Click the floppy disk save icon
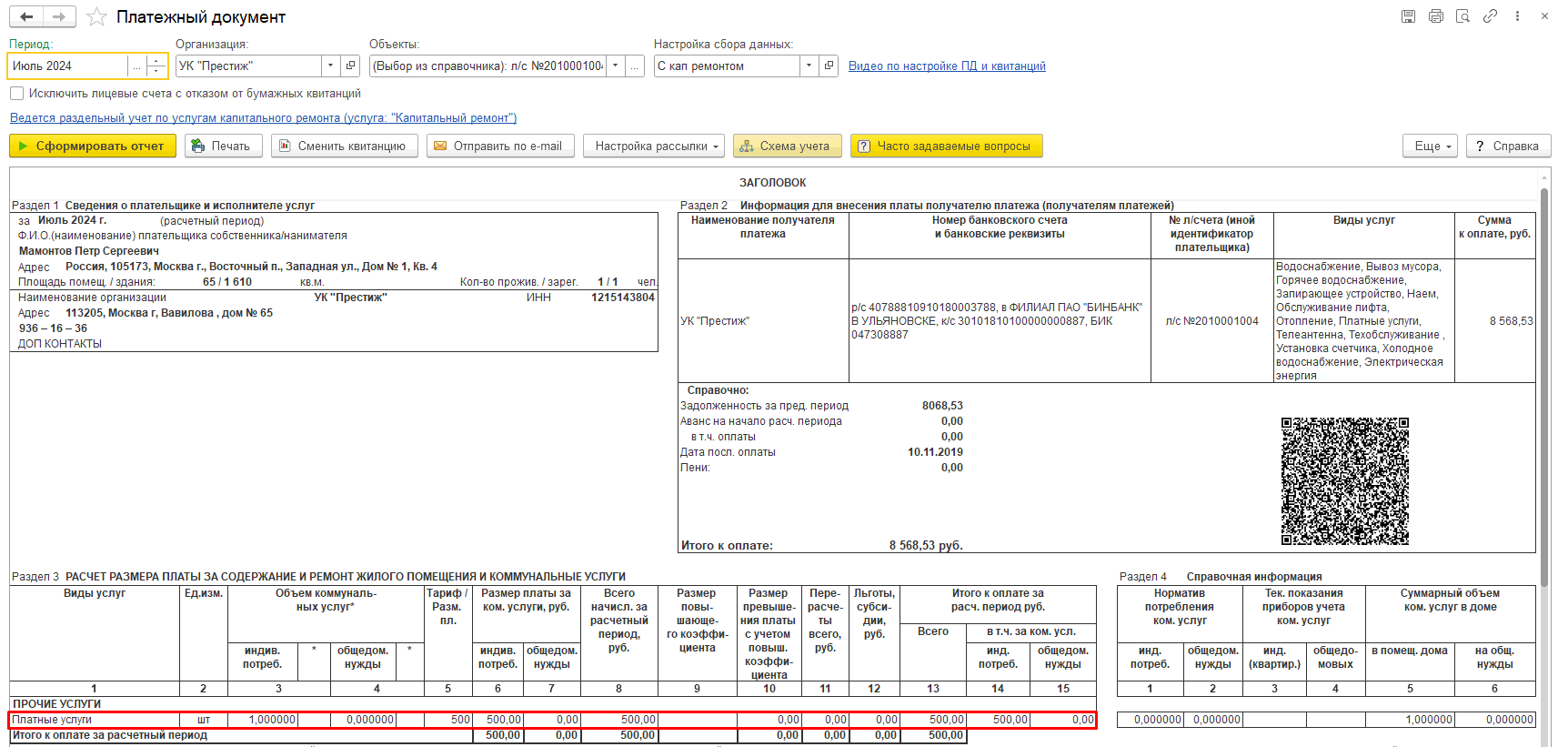The image size is (1568, 747). point(1408,16)
